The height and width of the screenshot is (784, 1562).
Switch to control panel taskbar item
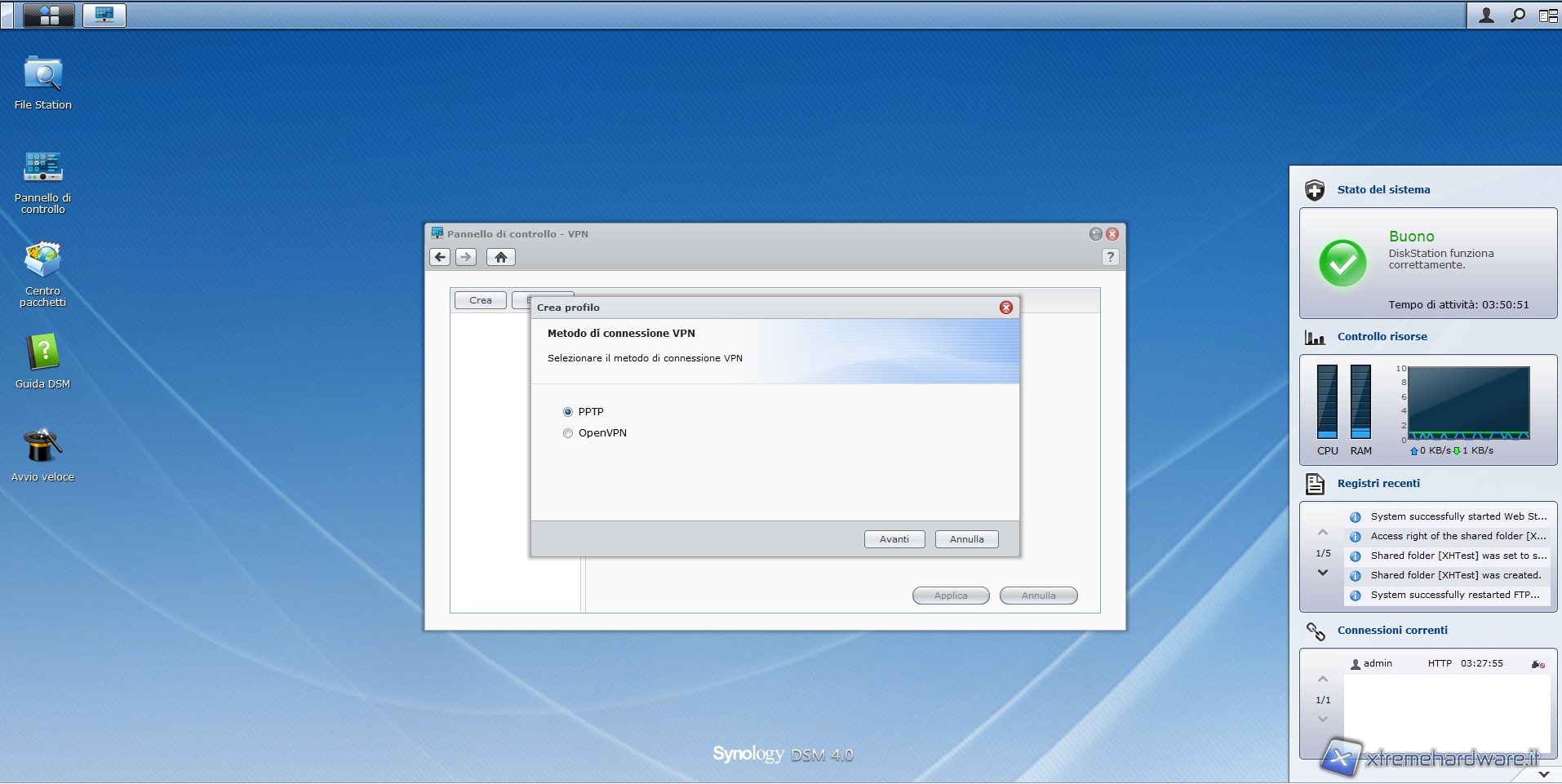coord(104,15)
